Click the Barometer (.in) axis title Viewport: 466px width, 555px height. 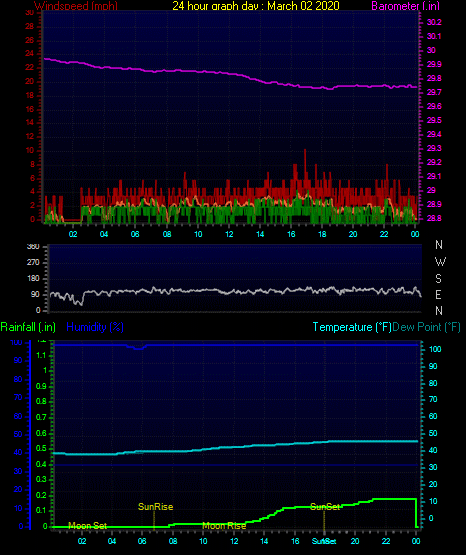pos(405,6)
